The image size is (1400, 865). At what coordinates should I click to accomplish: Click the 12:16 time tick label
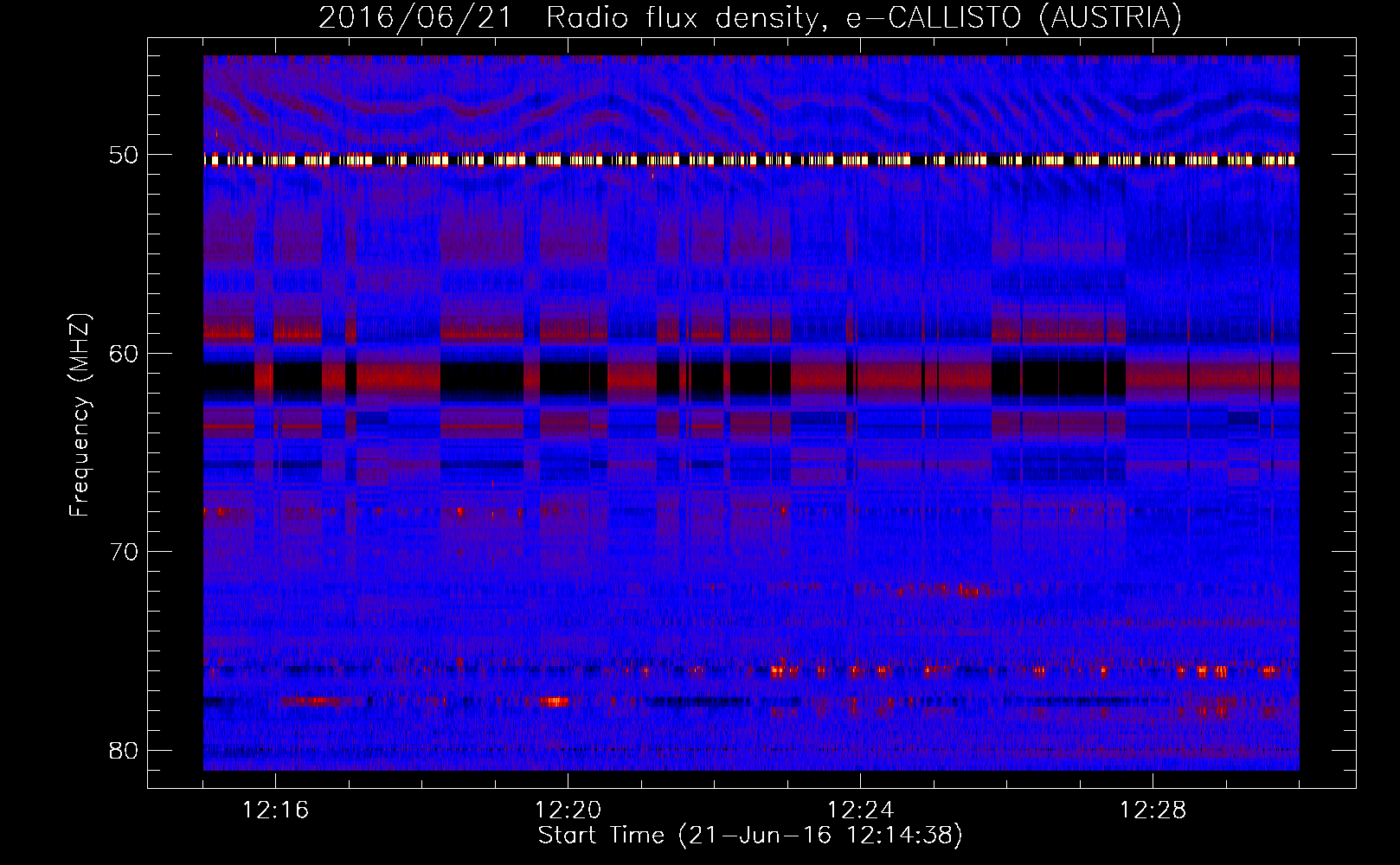point(276,811)
